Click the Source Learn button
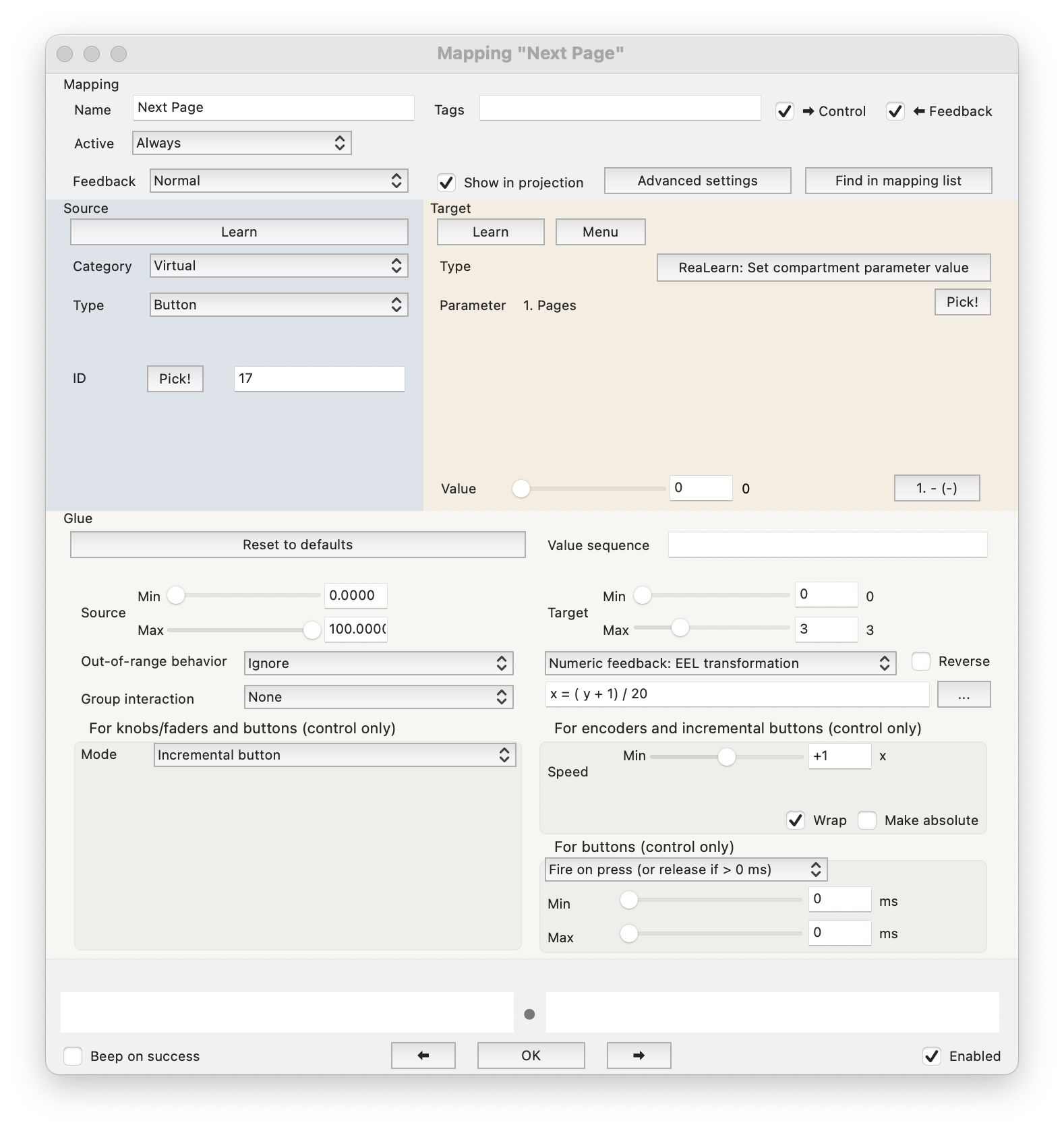The height and width of the screenshot is (1131, 1064). 239,232
